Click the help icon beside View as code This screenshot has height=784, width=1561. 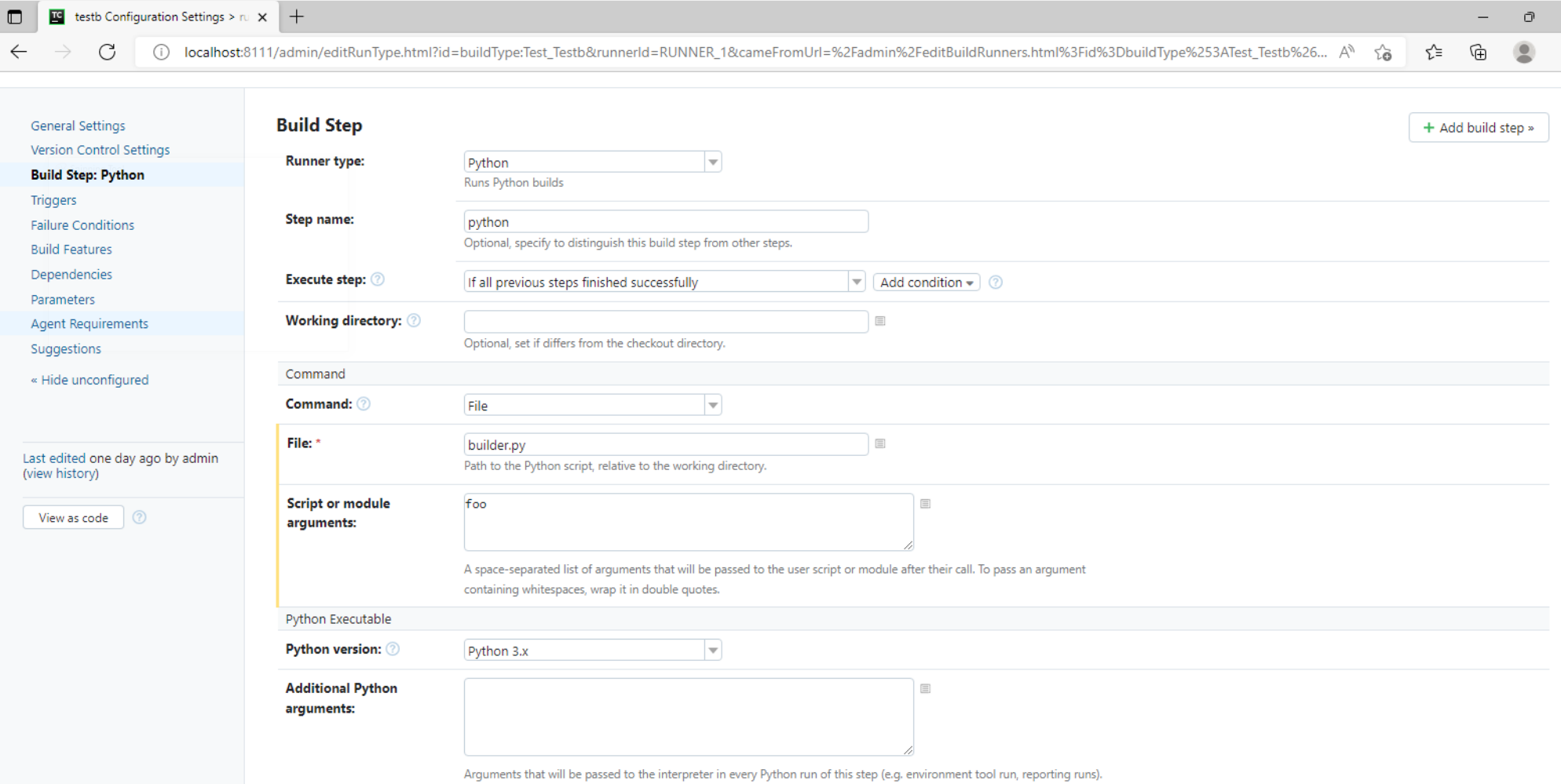click(x=140, y=517)
